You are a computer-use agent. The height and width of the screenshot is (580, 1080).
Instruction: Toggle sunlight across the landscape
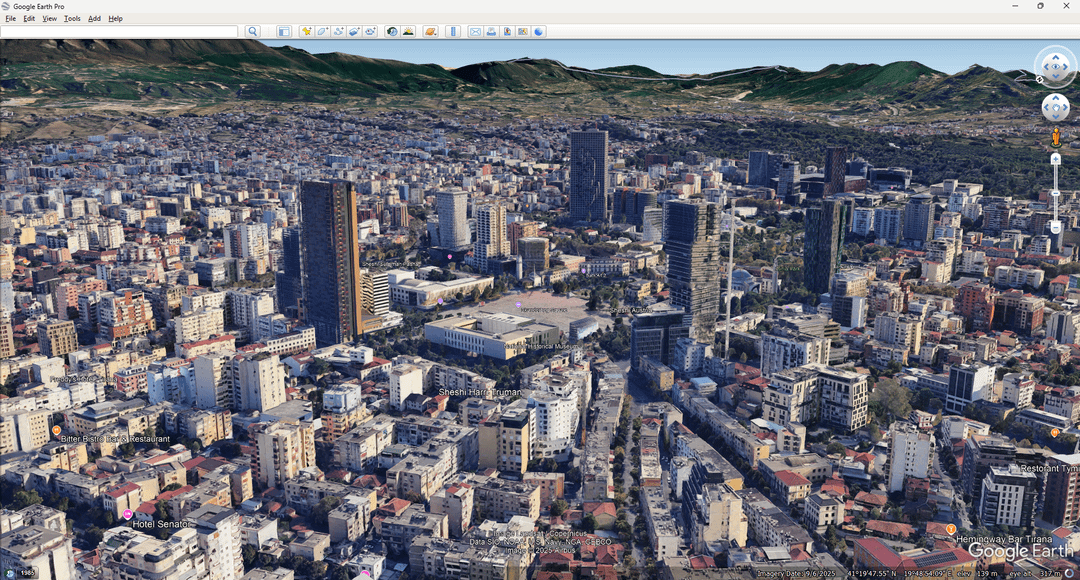coord(408,32)
